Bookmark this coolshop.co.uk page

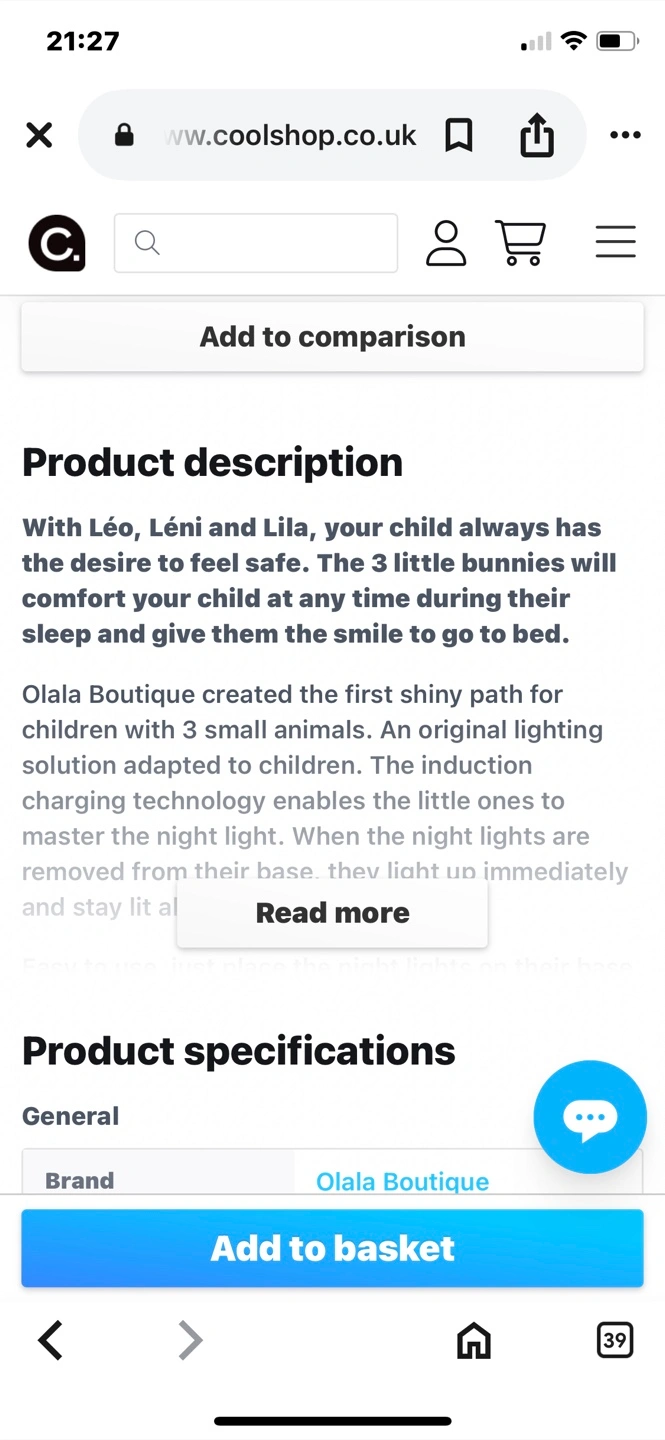(459, 135)
